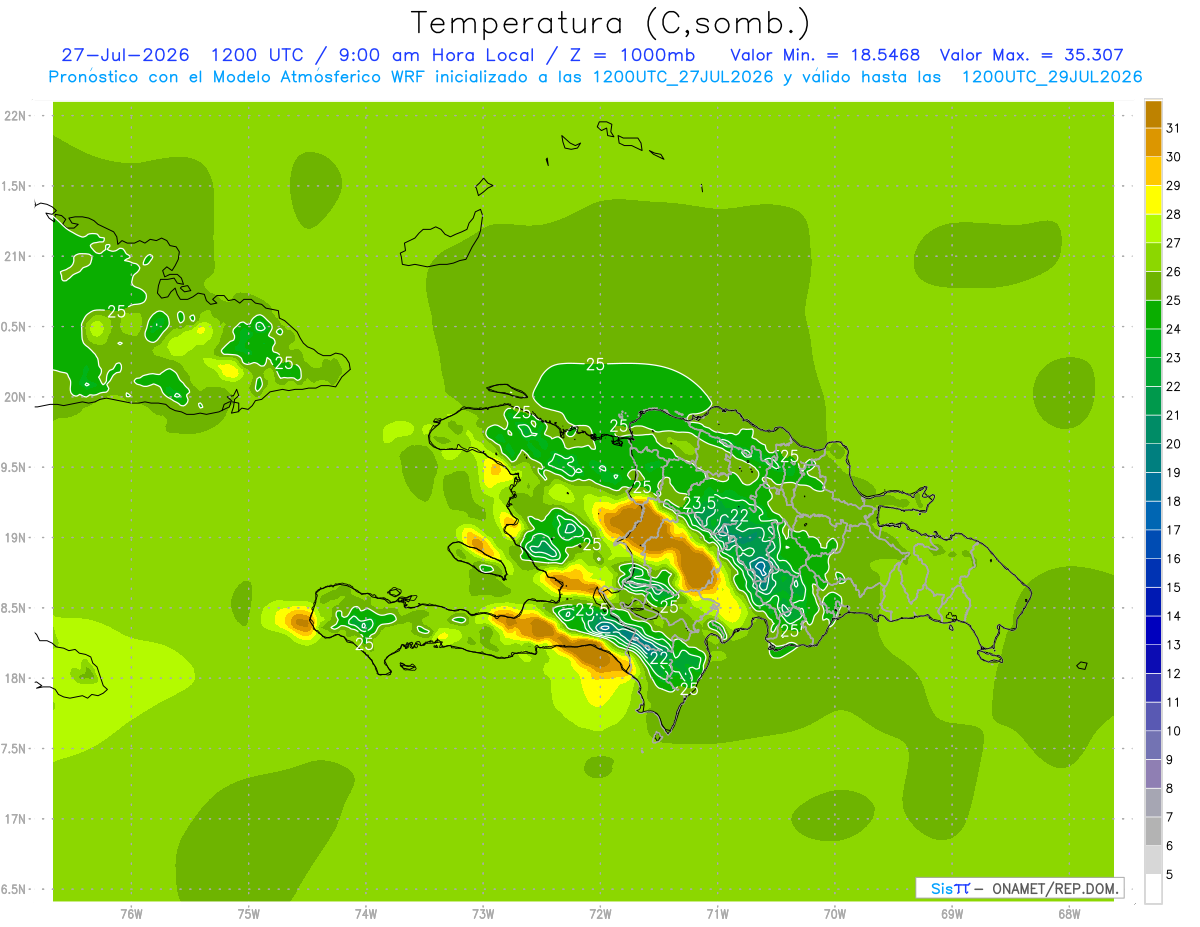Click the "68W" longitude axis label
Image resolution: width=1200 pixels, height=927 pixels.
click(1069, 914)
